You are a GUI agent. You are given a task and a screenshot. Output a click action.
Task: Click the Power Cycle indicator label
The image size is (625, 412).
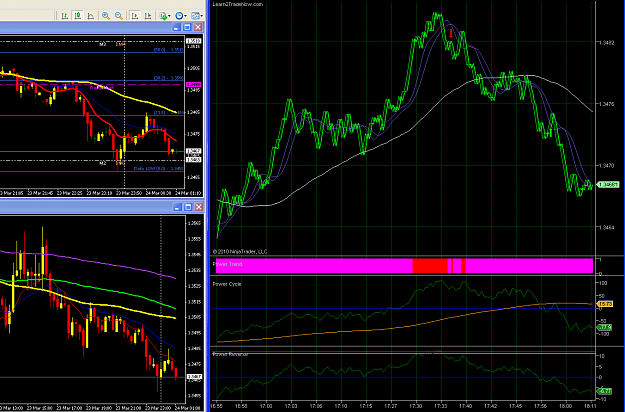tap(227, 284)
